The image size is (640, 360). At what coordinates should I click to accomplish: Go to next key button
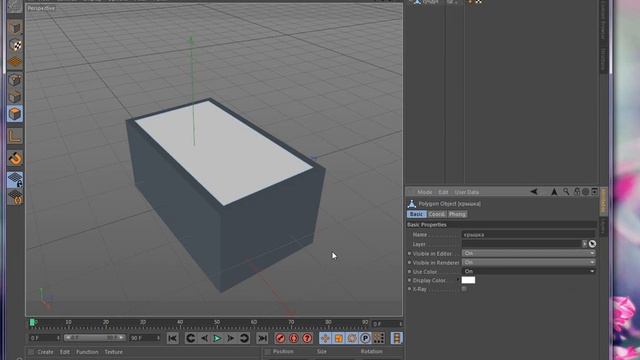click(x=244, y=338)
